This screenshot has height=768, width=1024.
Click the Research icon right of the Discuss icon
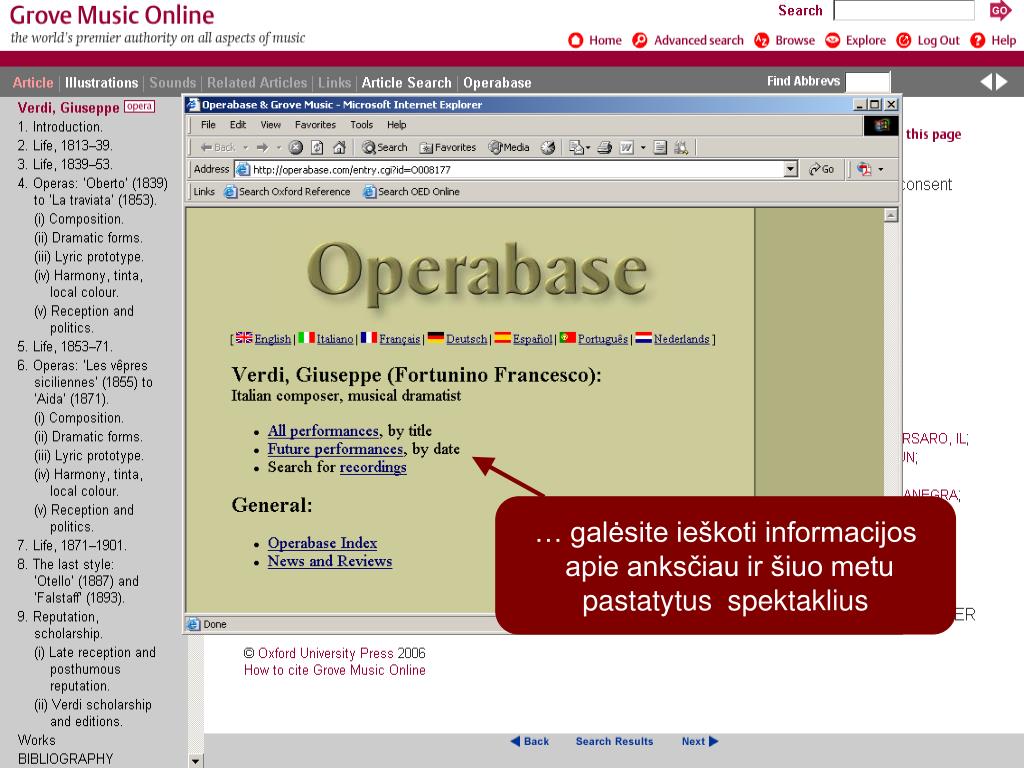point(681,148)
